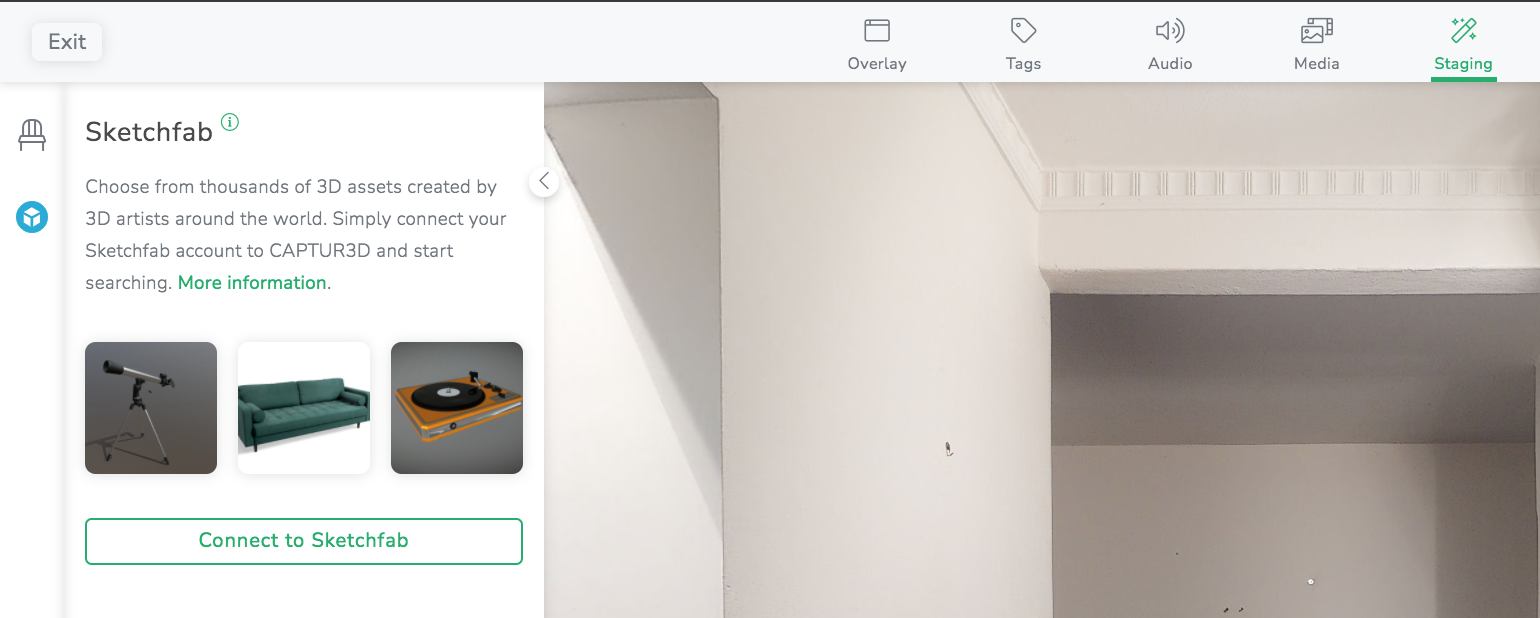
Task: Click the Audio tab label text
Action: 1170,63
